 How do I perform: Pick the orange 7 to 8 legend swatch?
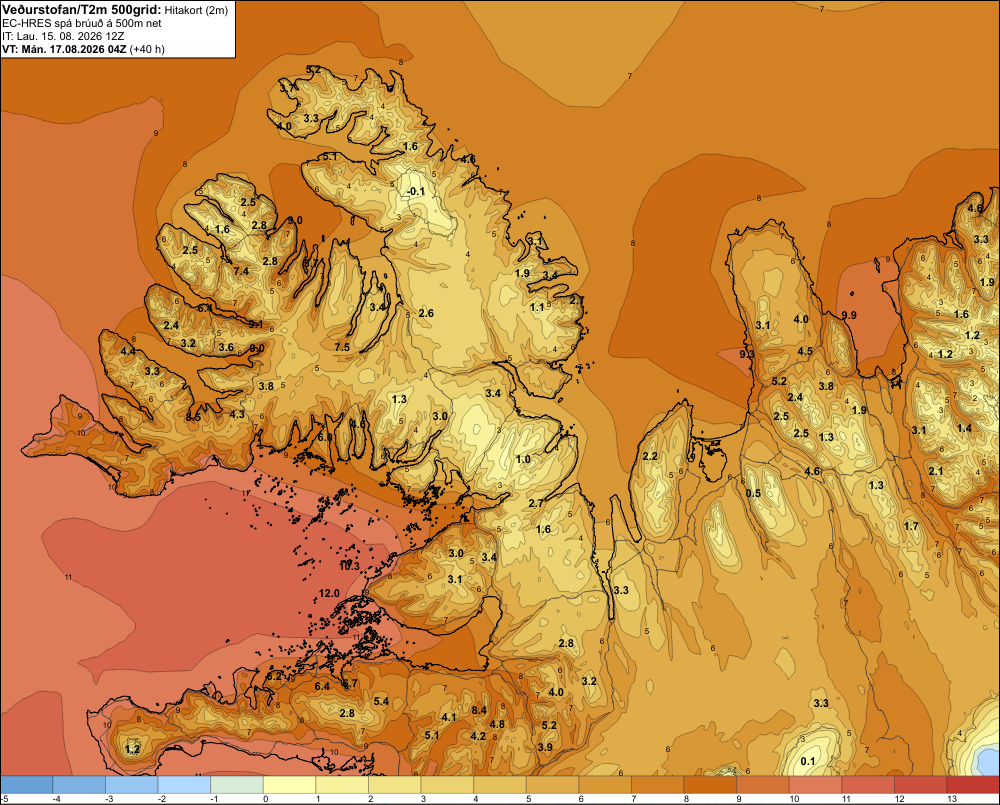(658, 785)
